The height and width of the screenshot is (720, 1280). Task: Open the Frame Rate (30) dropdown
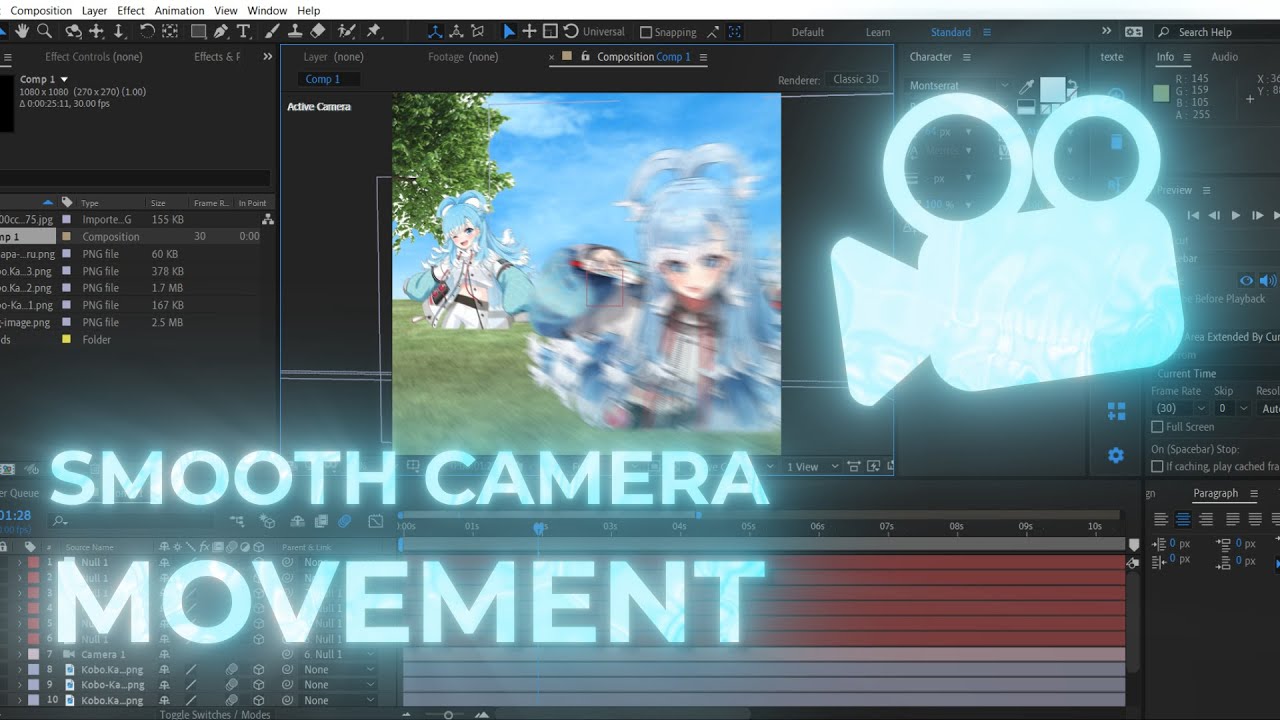pyautogui.click(x=1180, y=408)
